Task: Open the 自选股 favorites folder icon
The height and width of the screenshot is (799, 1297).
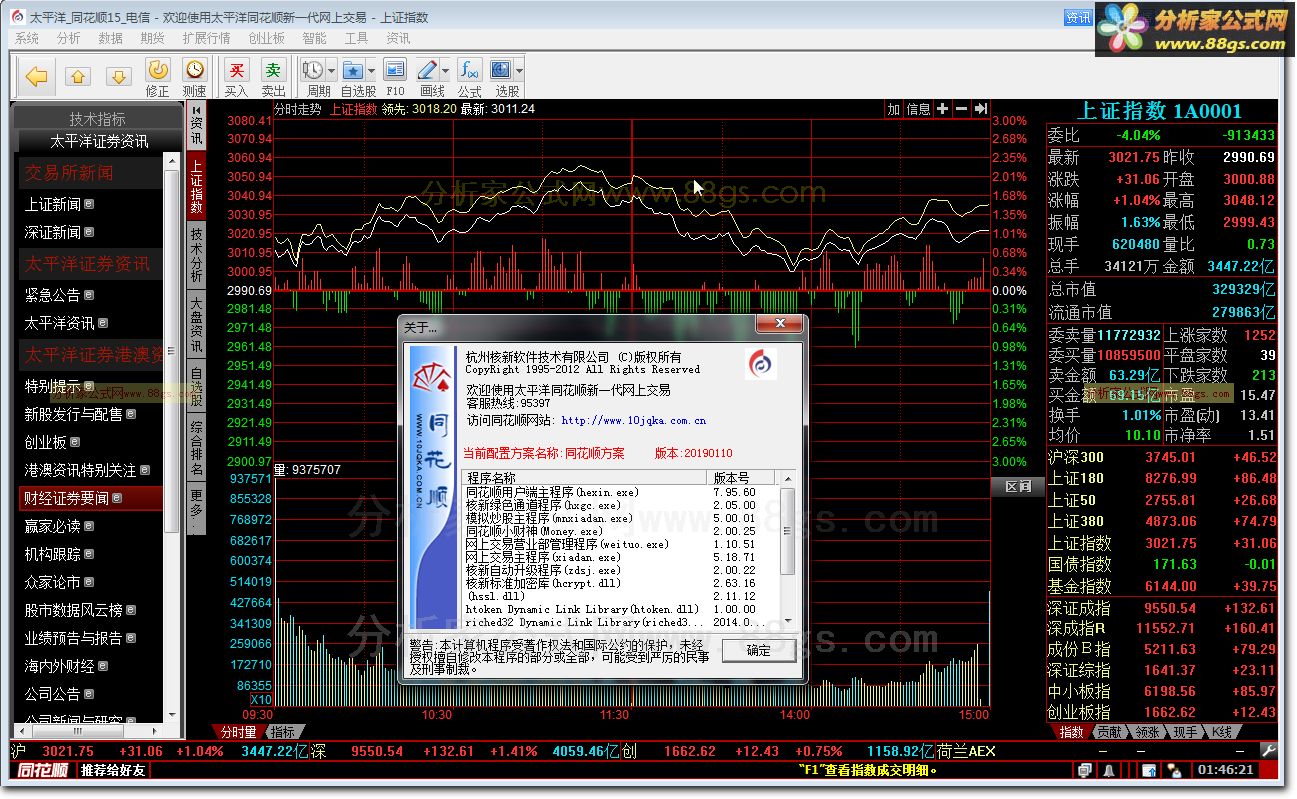Action: click(x=353, y=70)
